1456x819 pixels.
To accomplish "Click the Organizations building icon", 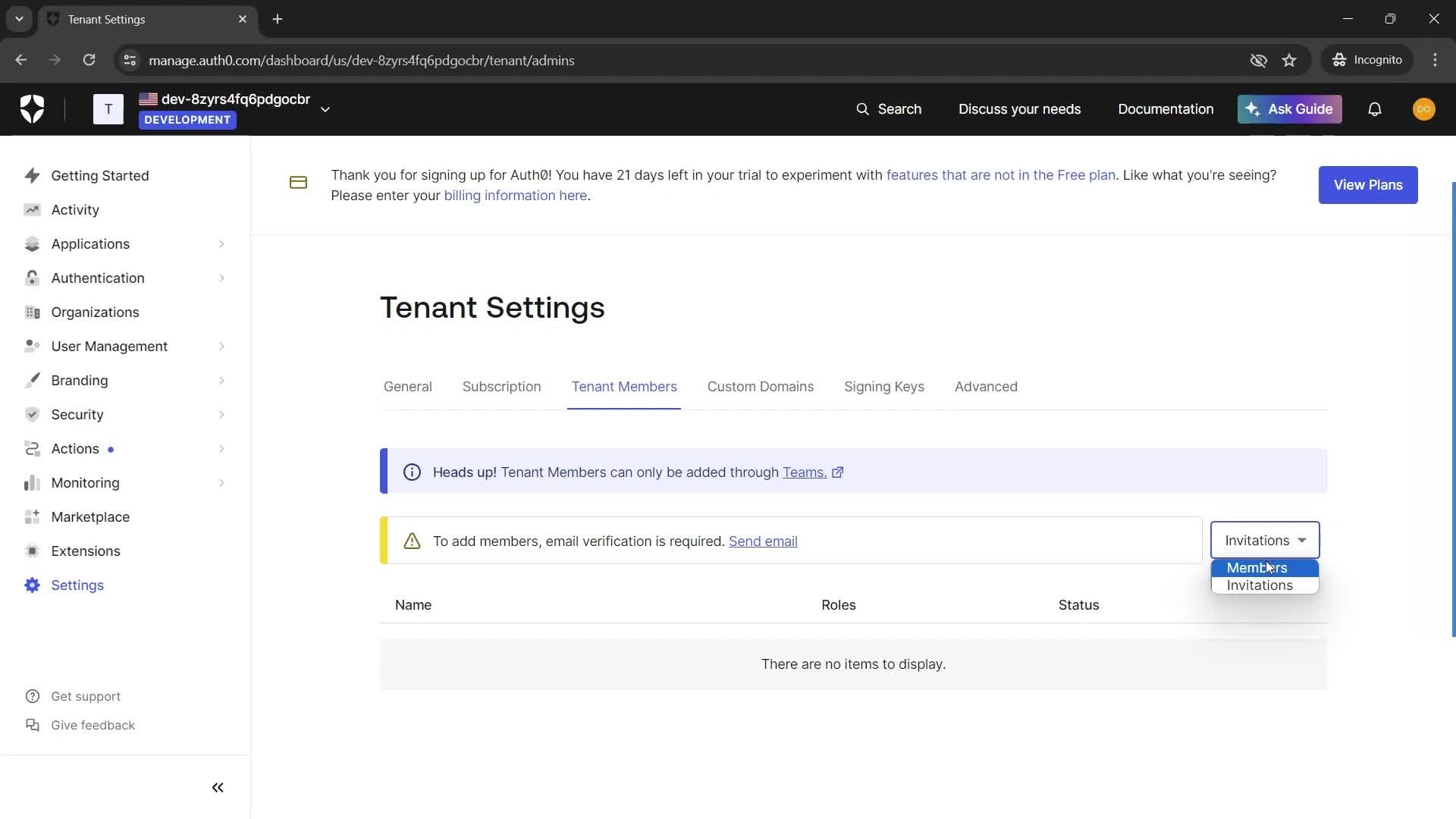I will pyautogui.click(x=32, y=312).
